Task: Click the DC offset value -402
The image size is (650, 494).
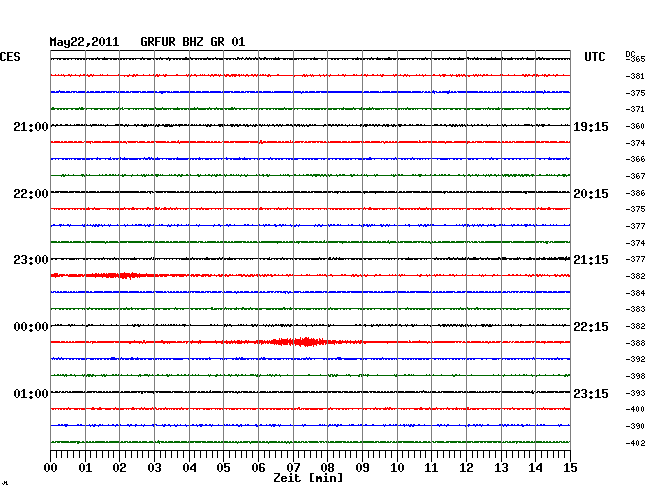Action: (x=635, y=443)
